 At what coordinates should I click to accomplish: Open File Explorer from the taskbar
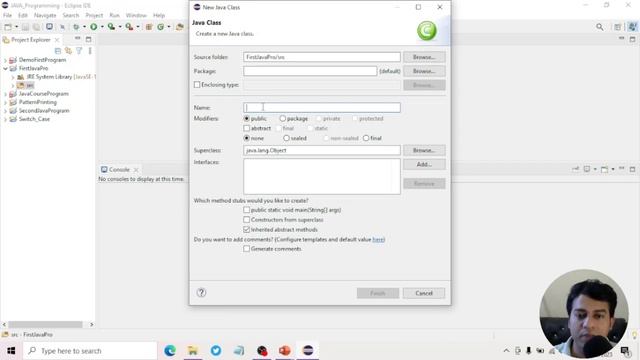pos(193,351)
